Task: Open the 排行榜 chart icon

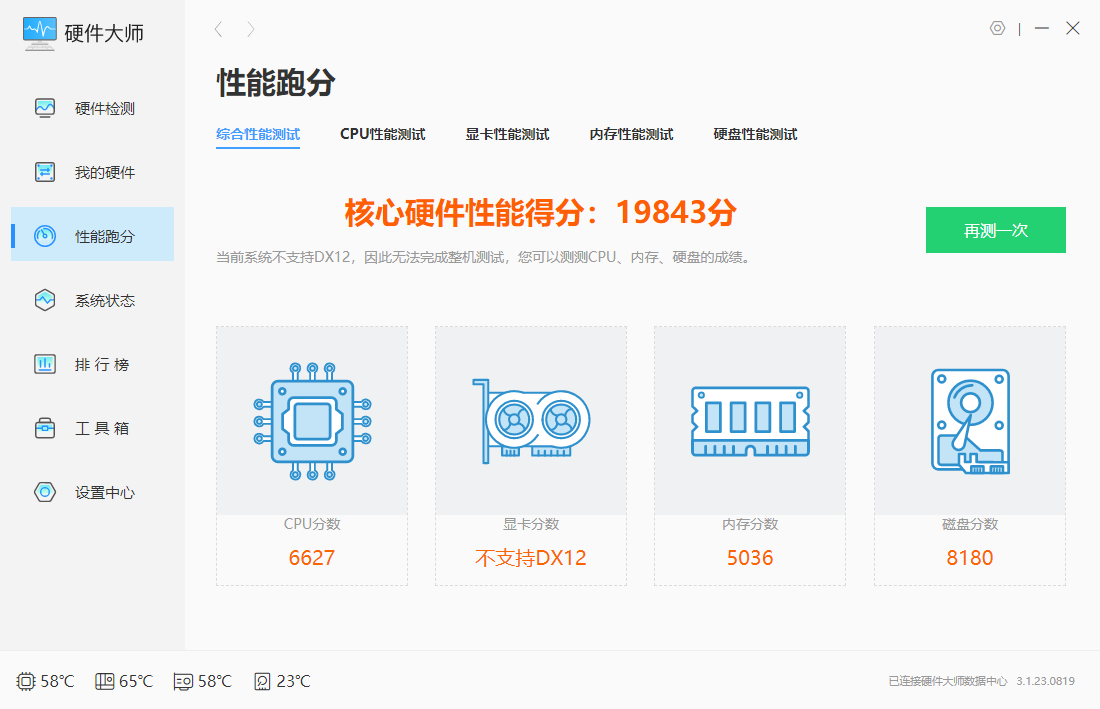Action: (45, 364)
